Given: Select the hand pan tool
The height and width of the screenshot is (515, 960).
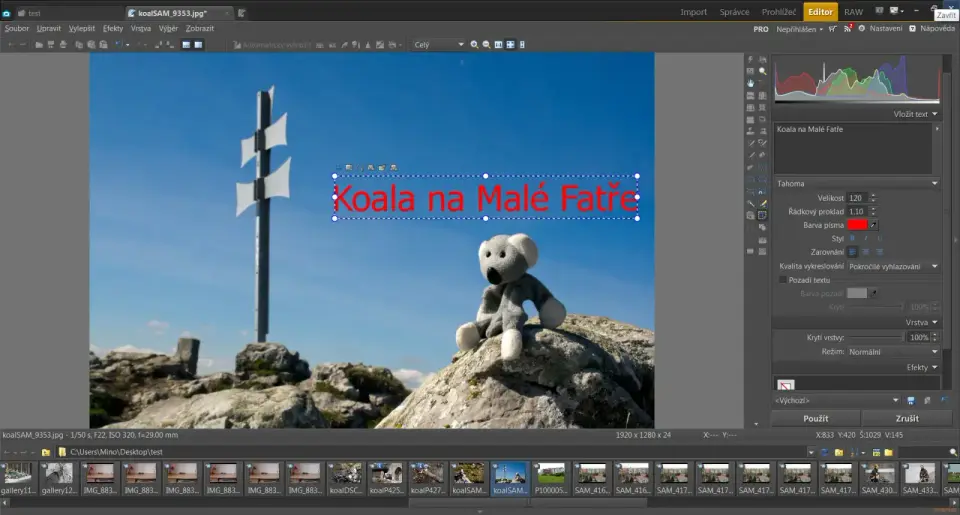Looking at the screenshot, I should tap(751, 83).
